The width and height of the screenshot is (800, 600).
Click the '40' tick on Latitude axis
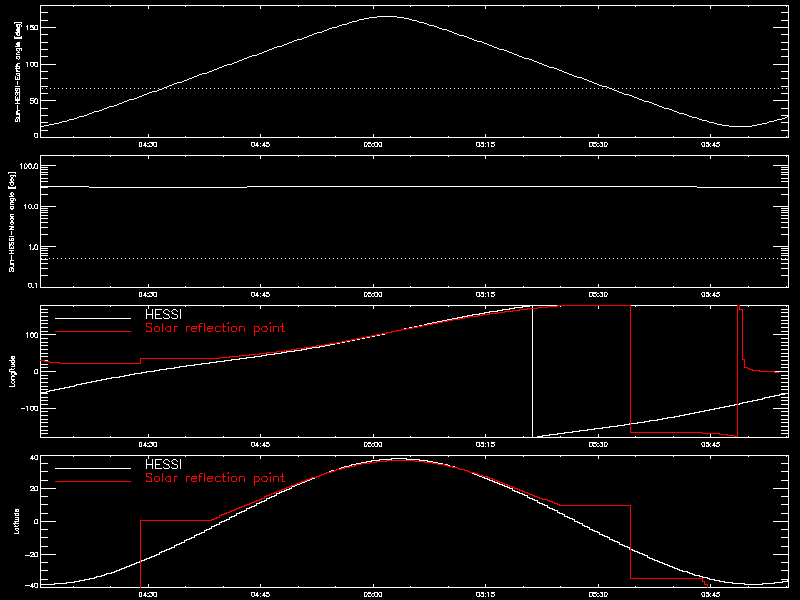point(34,457)
